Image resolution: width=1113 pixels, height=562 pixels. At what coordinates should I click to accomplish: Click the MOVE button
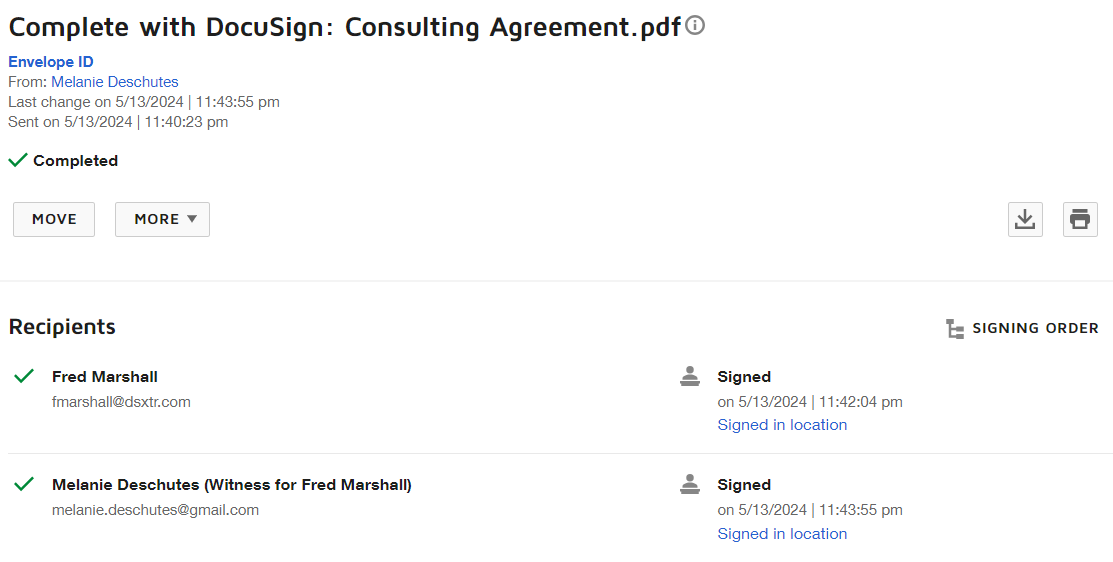54,219
